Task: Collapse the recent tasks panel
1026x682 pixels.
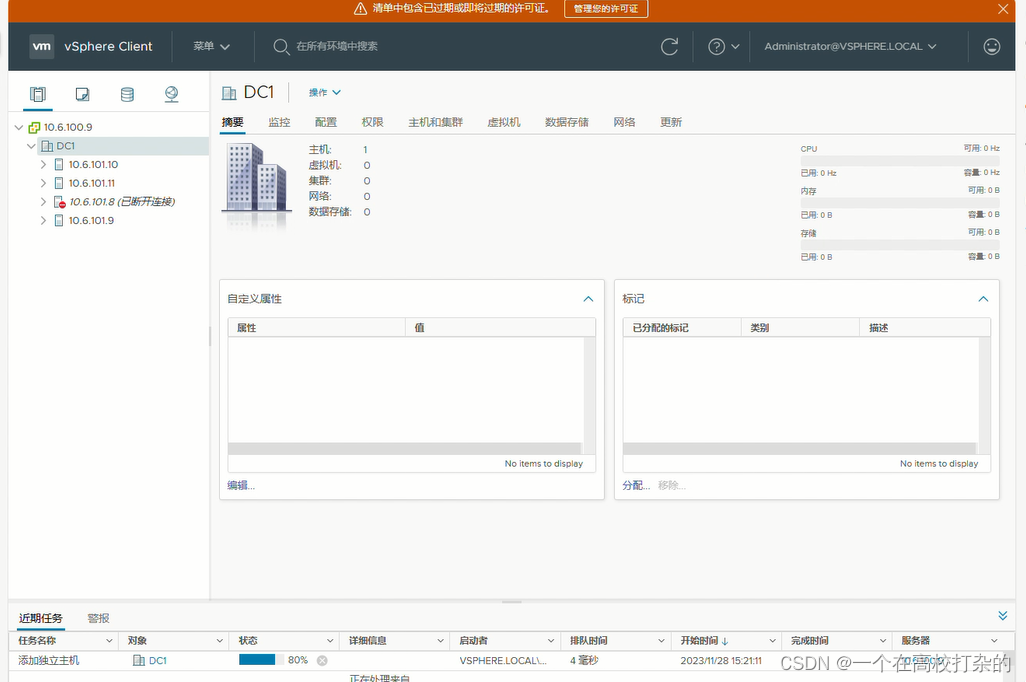Action: point(1002,616)
